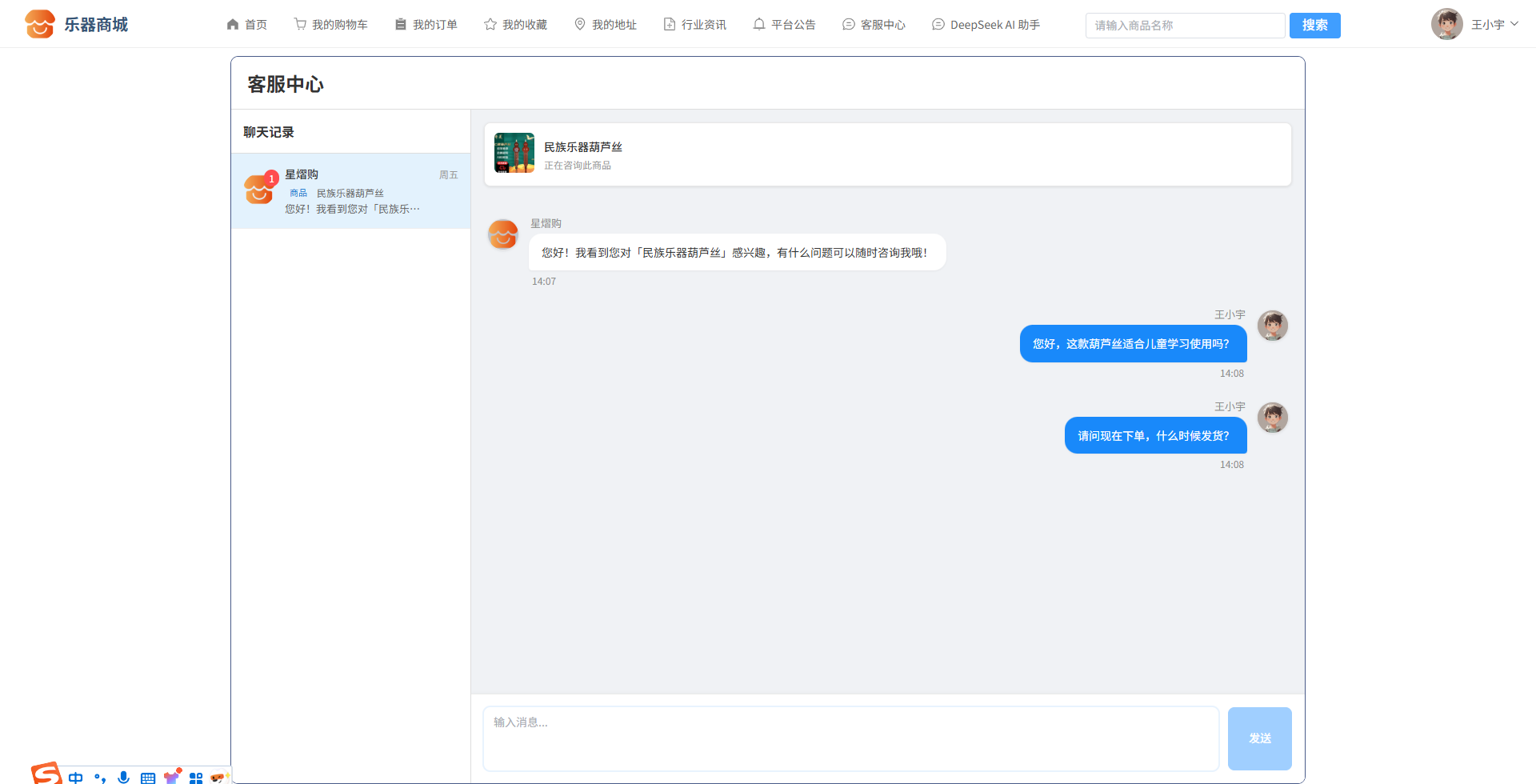Open 我的订单 orders page
Image resolution: width=1536 pixels, height=784 pixels.
click(x=426, y=25)
